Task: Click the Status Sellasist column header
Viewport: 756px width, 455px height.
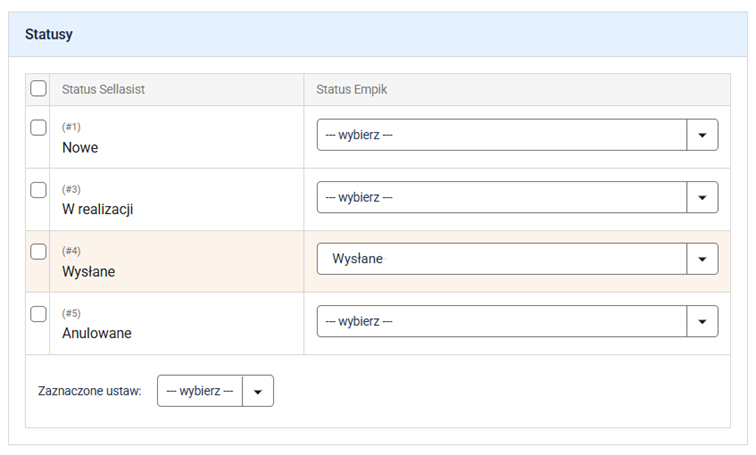Action: tap(104, 90)
